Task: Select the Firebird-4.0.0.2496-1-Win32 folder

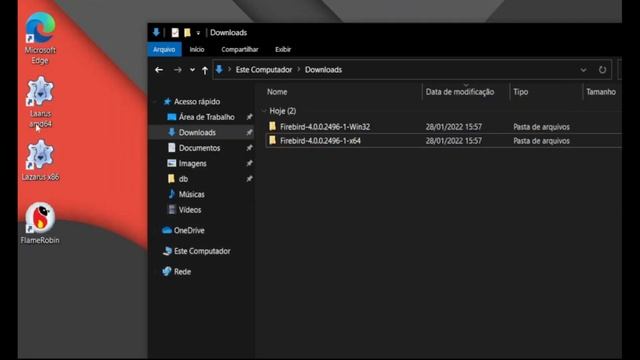Action: point(325,127)
